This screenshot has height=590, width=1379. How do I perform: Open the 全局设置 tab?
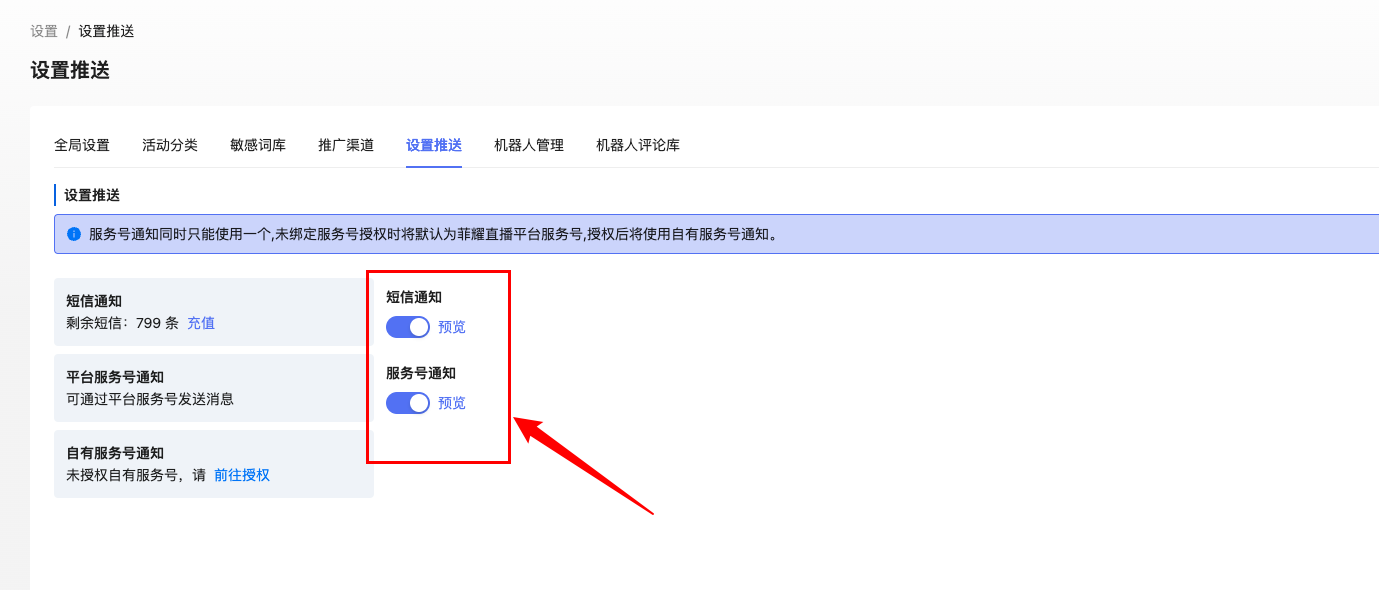click(x=82, y=145)
